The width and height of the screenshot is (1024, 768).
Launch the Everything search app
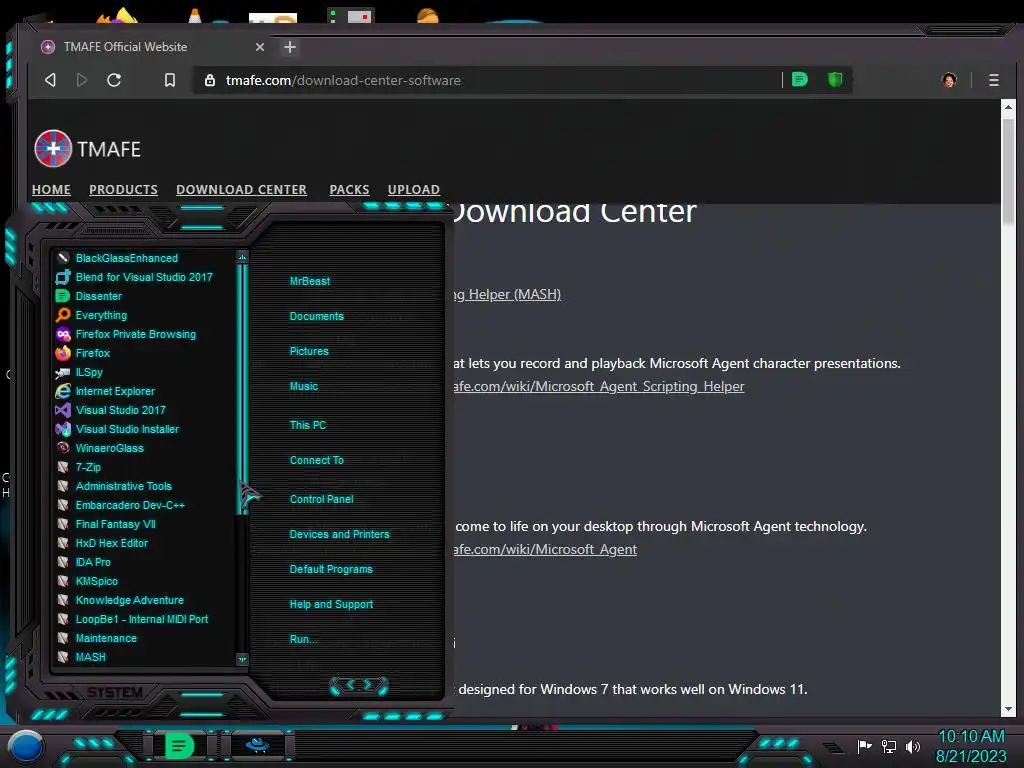click(x=92, y=315)
